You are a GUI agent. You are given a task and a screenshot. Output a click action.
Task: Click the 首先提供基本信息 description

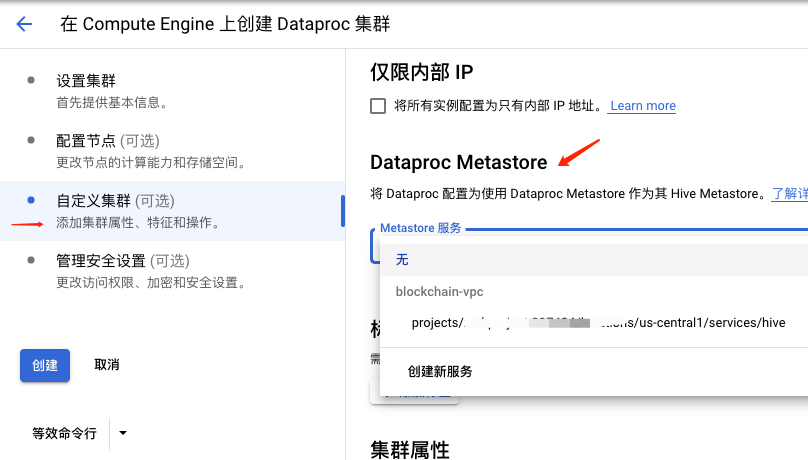tap(113, 103)
